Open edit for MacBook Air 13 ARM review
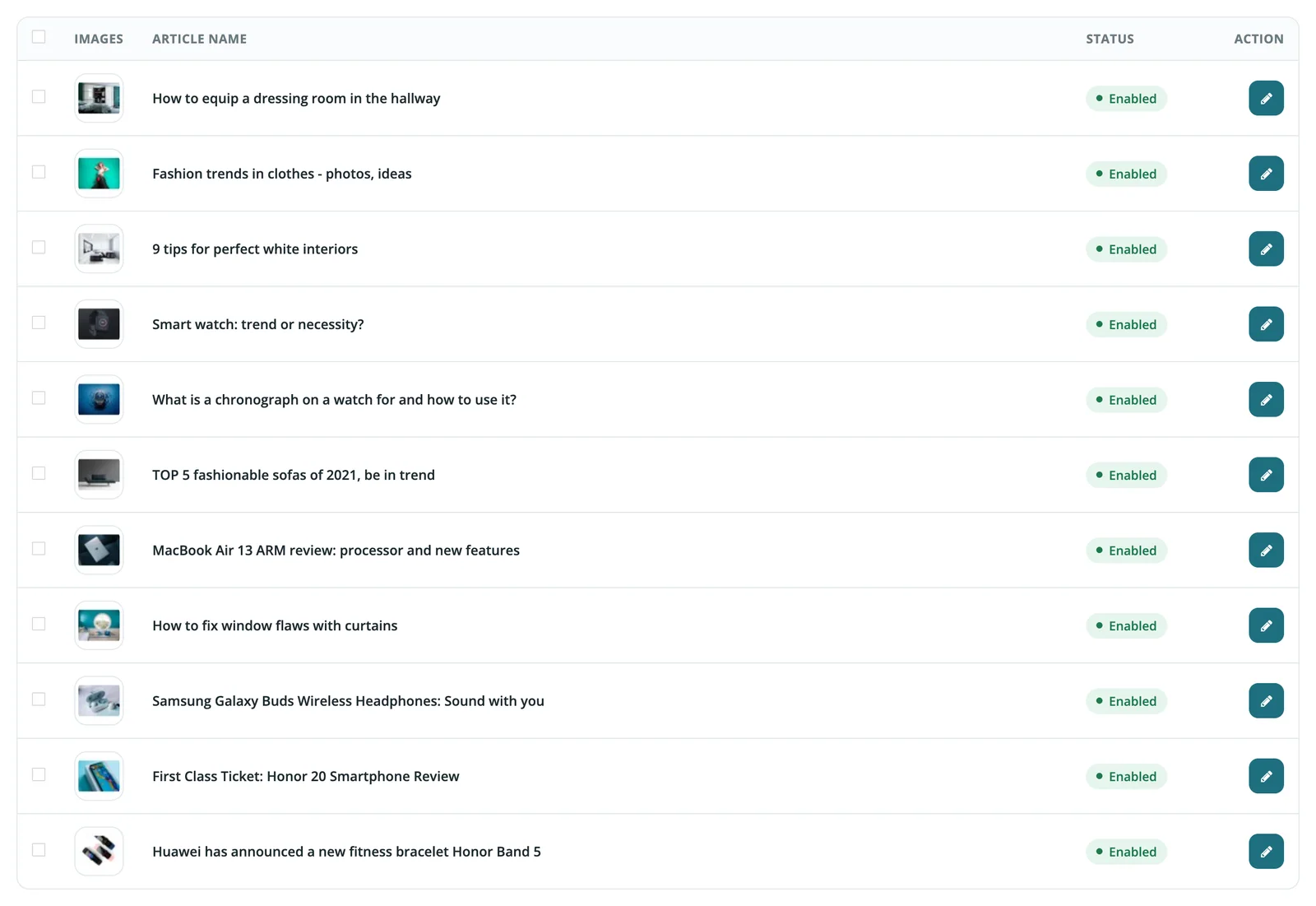The width and height of the screenshot is (1316, 906). (x=1266, y=550)
